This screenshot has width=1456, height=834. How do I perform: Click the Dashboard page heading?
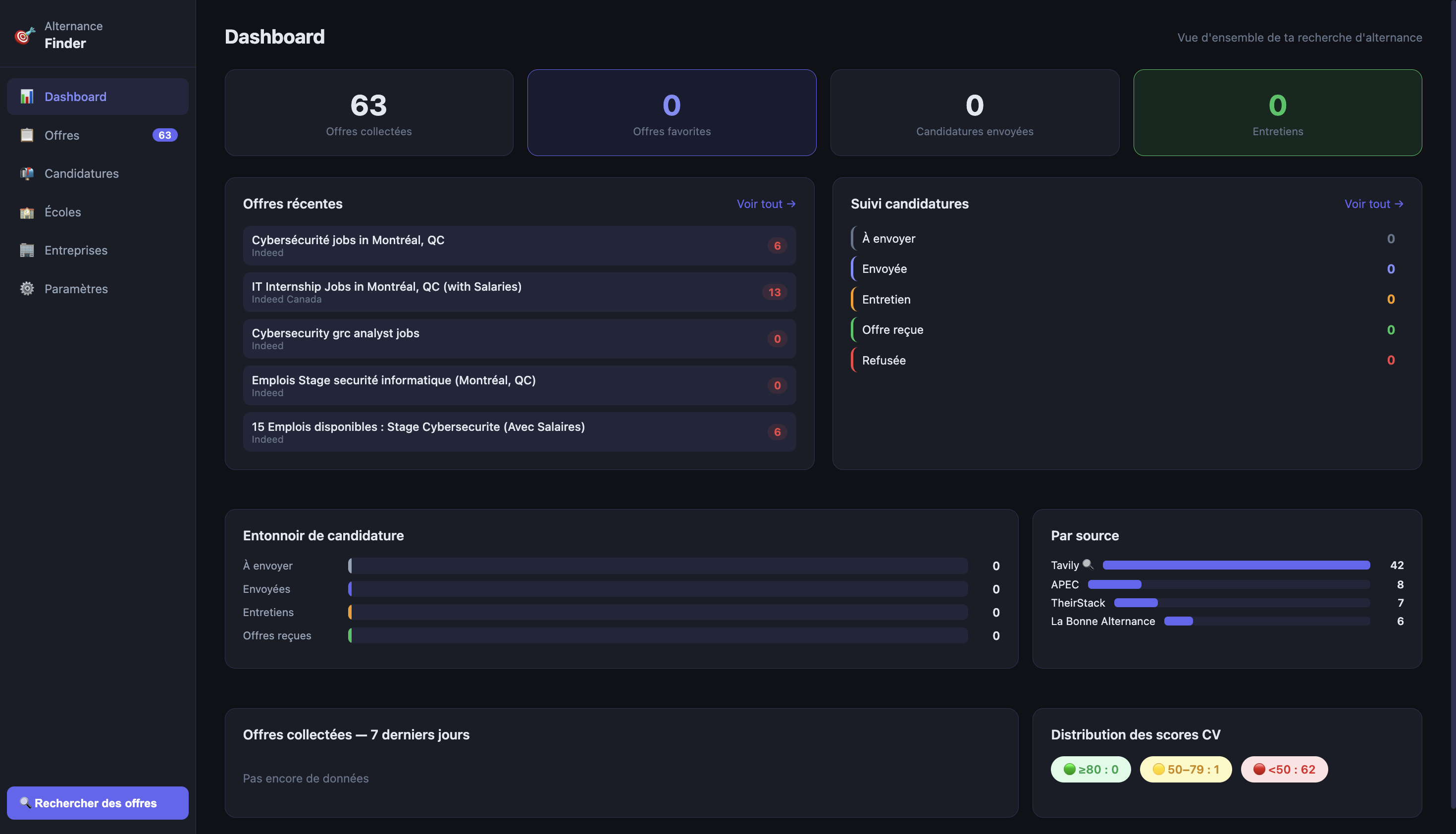[x=275, y=37]
